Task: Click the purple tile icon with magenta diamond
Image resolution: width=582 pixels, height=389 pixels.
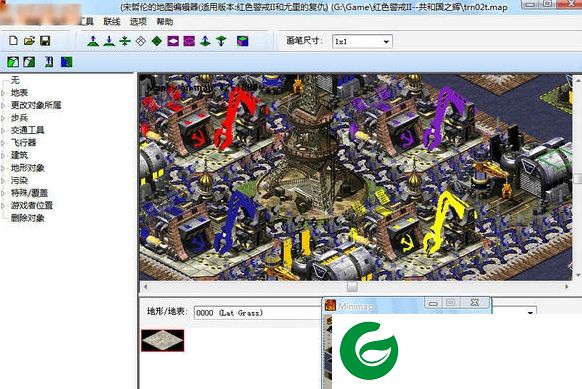Action: click(x=189, y=41)
